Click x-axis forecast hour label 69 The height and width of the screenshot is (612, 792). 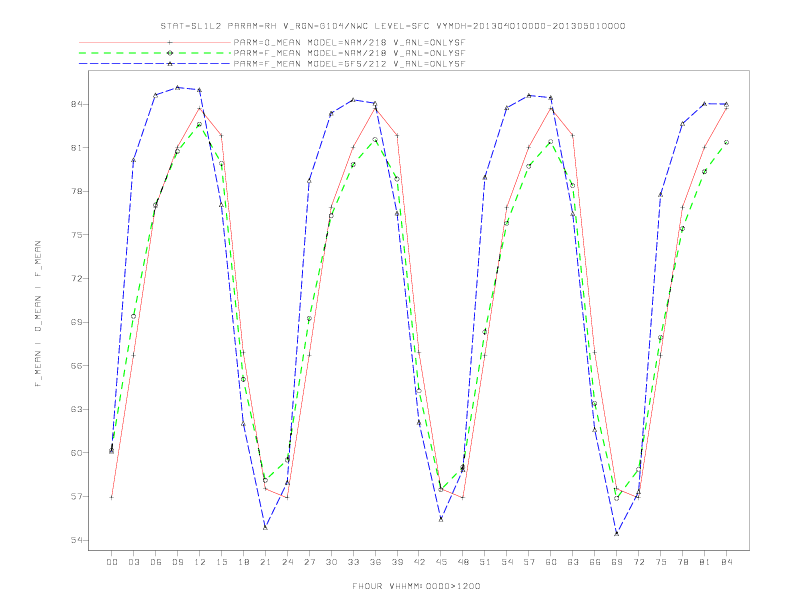tap(617, 562)
